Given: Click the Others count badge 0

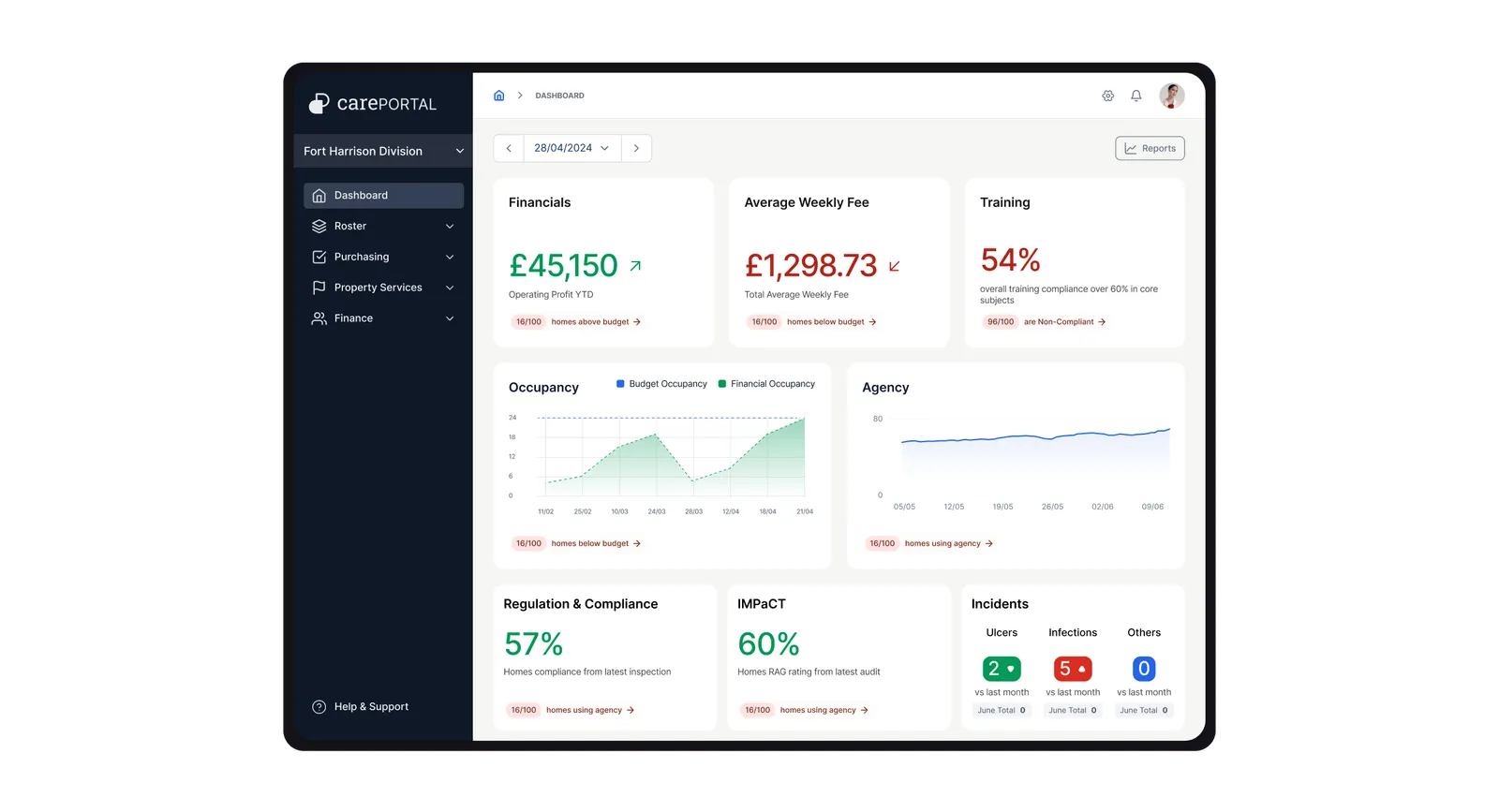Looking at the screenshot, I should (1144, 669).
